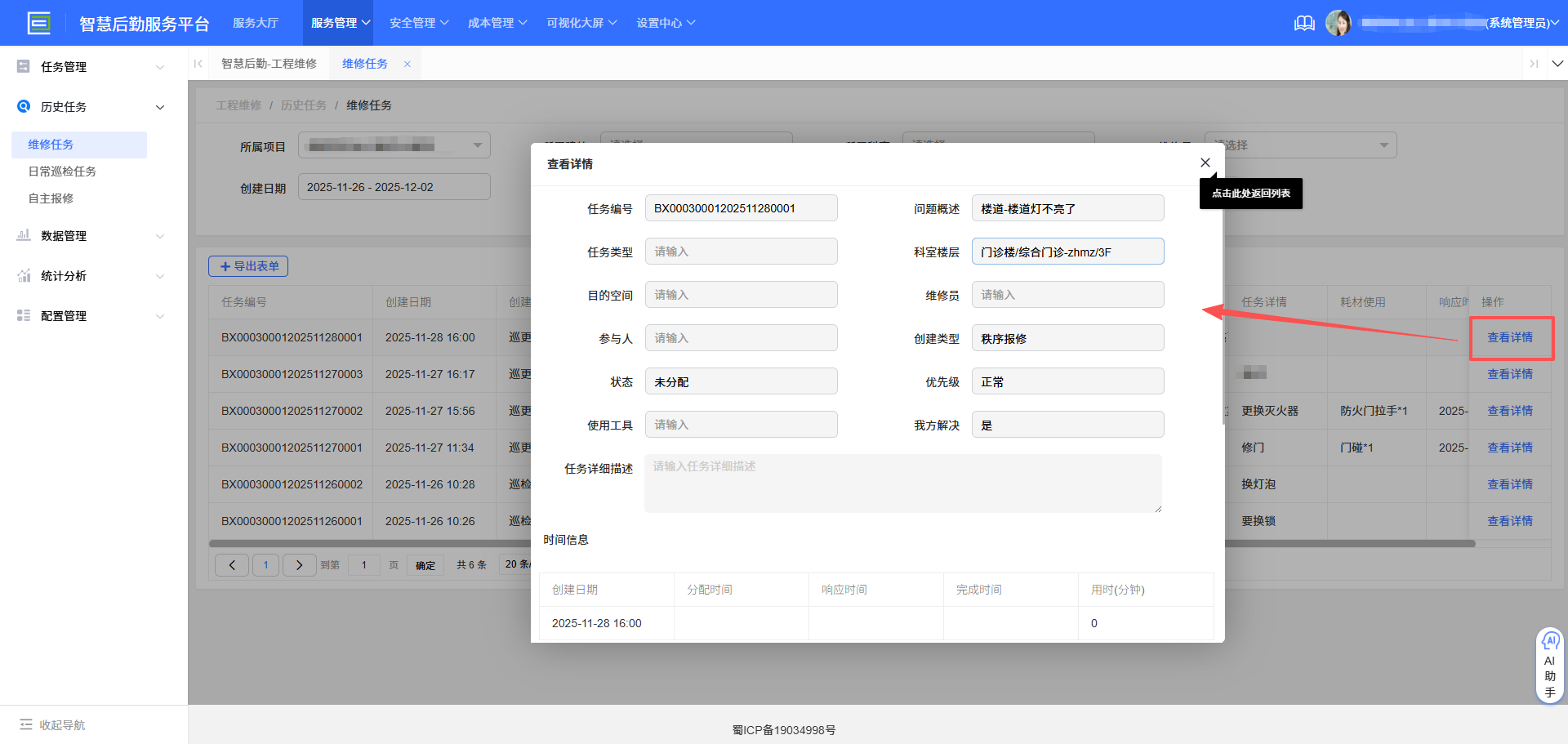Click the user avatar picture
Viewport: 1568px width, 744px height.
[1339, 23]
